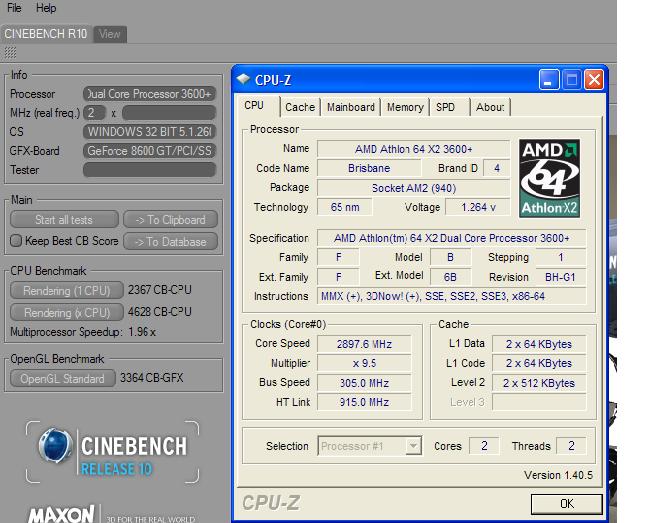
Task: Click the Tester input field
Action: [x=149, y=170]
